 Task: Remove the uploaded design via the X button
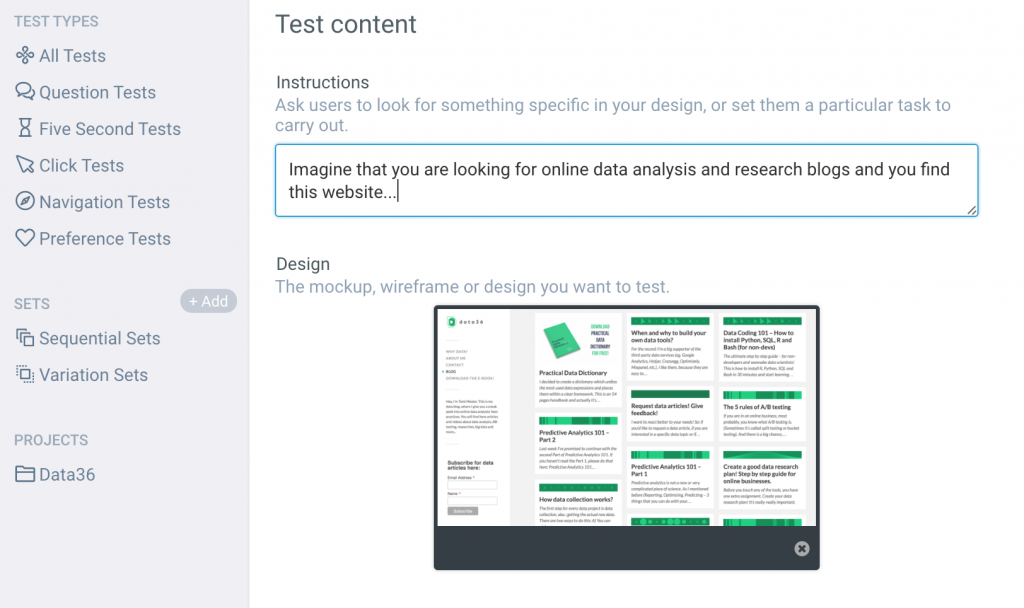(802, 548)
